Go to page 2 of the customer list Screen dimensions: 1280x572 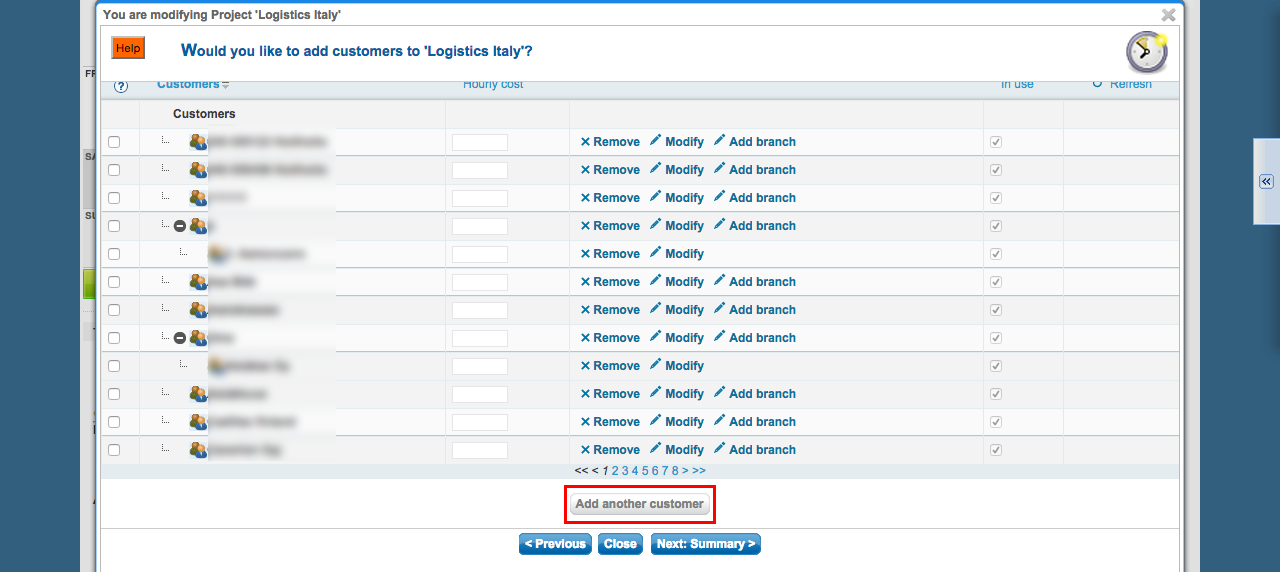pos(616,470)
